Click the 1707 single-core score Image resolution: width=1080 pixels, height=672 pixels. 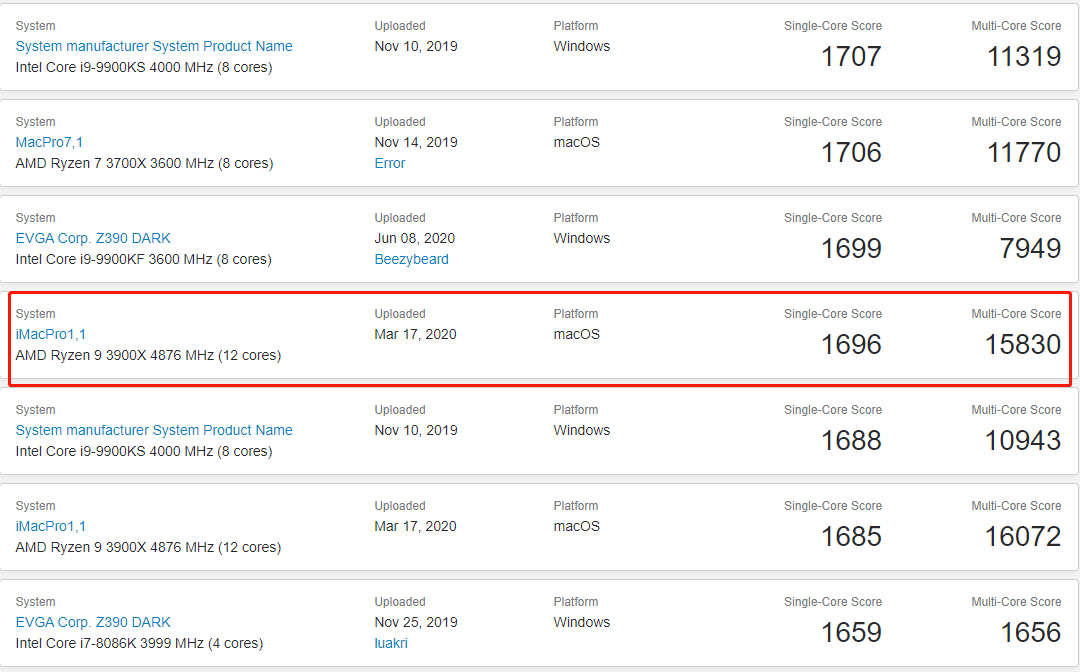[851, 56]
